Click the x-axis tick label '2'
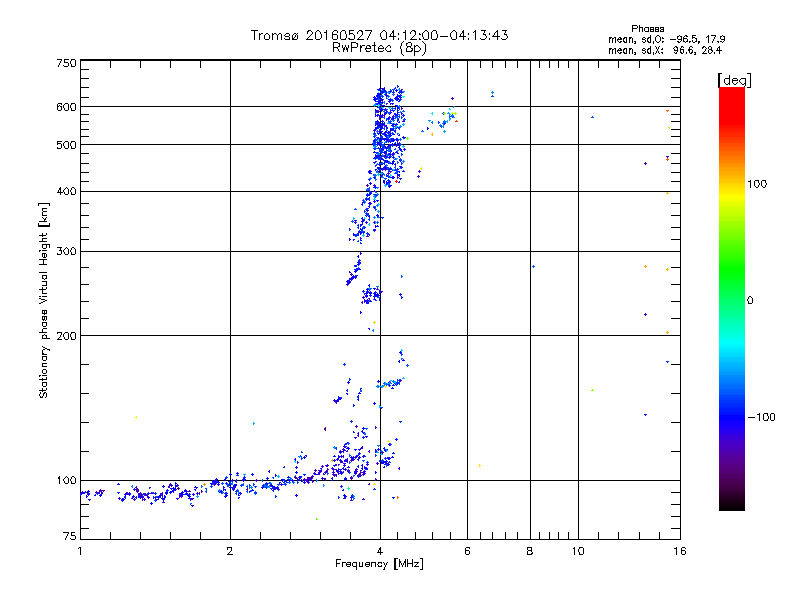This screenshot has height=600, width=800. (x=230, y=551)
